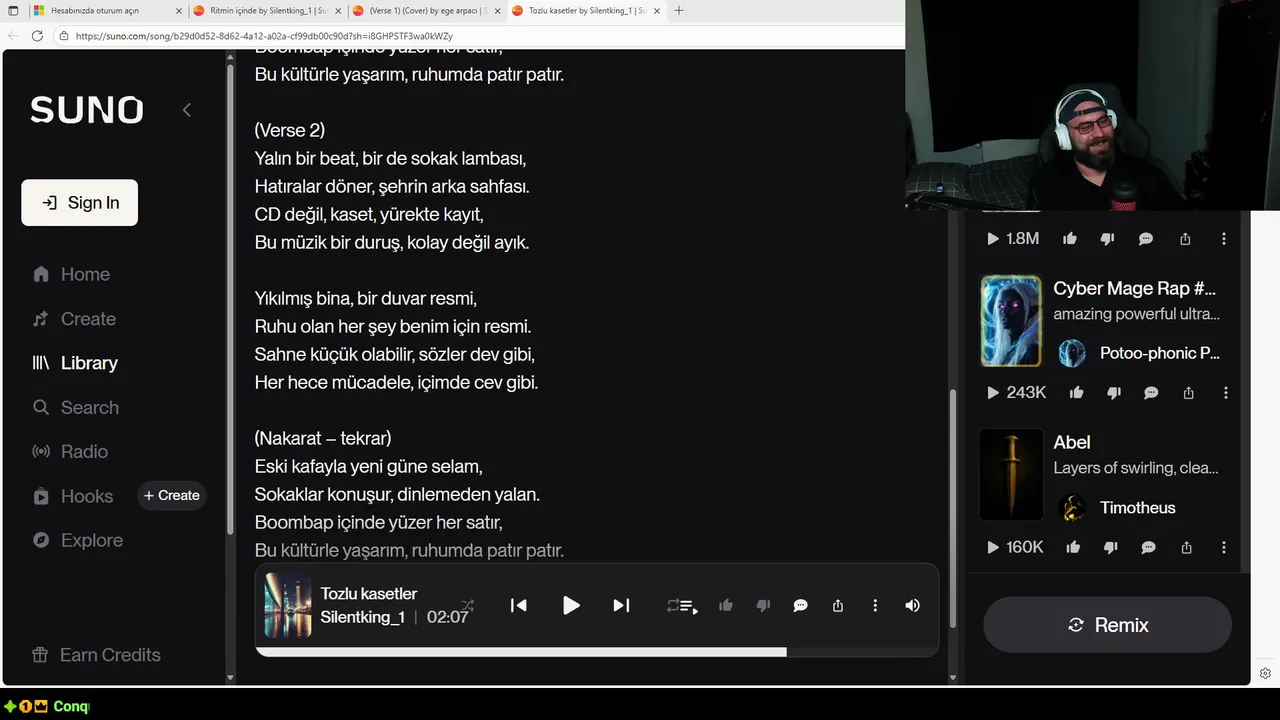Skip to next track in player

coord(621,605)
